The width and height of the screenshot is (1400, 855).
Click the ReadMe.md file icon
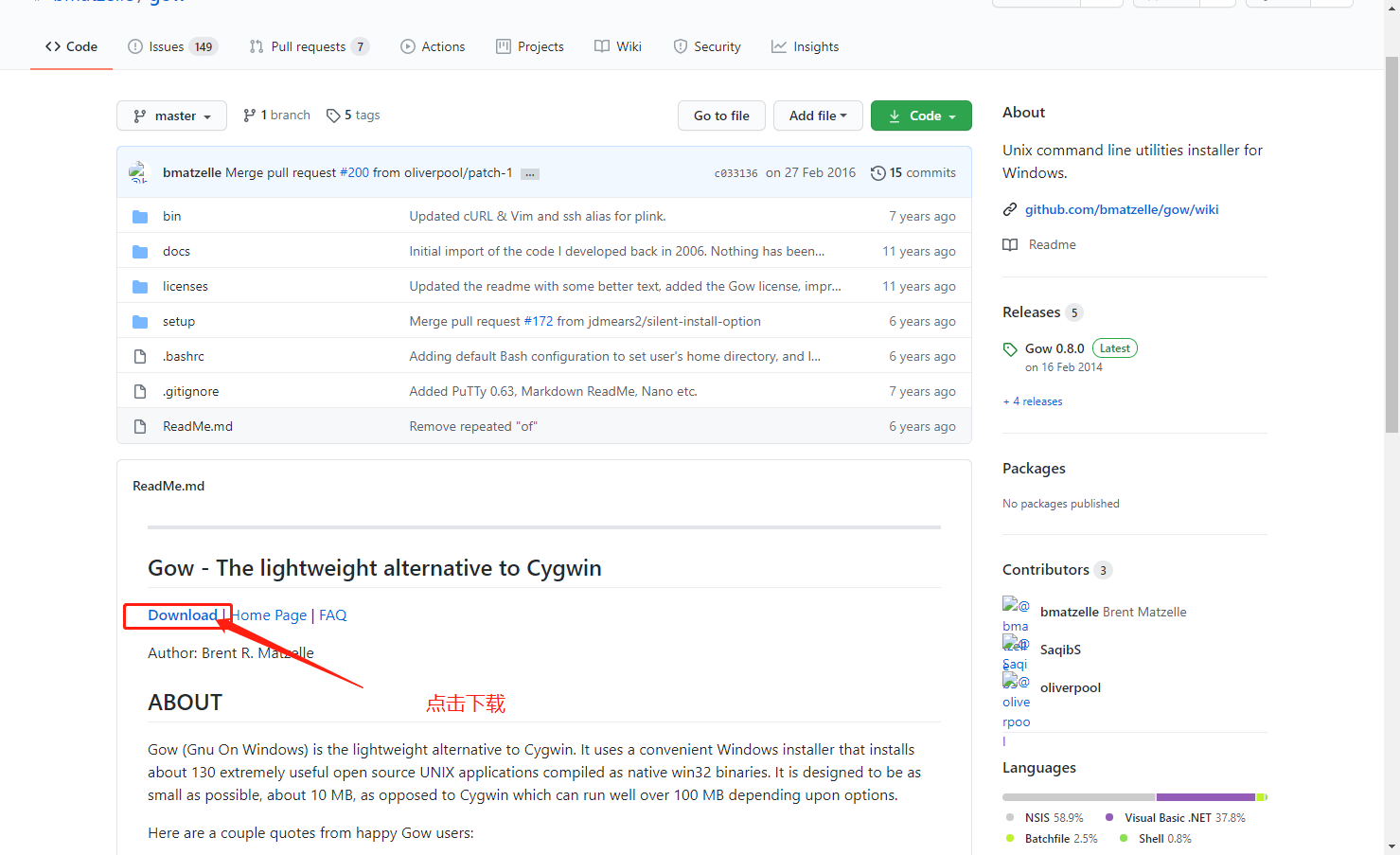tap(140, 427)
